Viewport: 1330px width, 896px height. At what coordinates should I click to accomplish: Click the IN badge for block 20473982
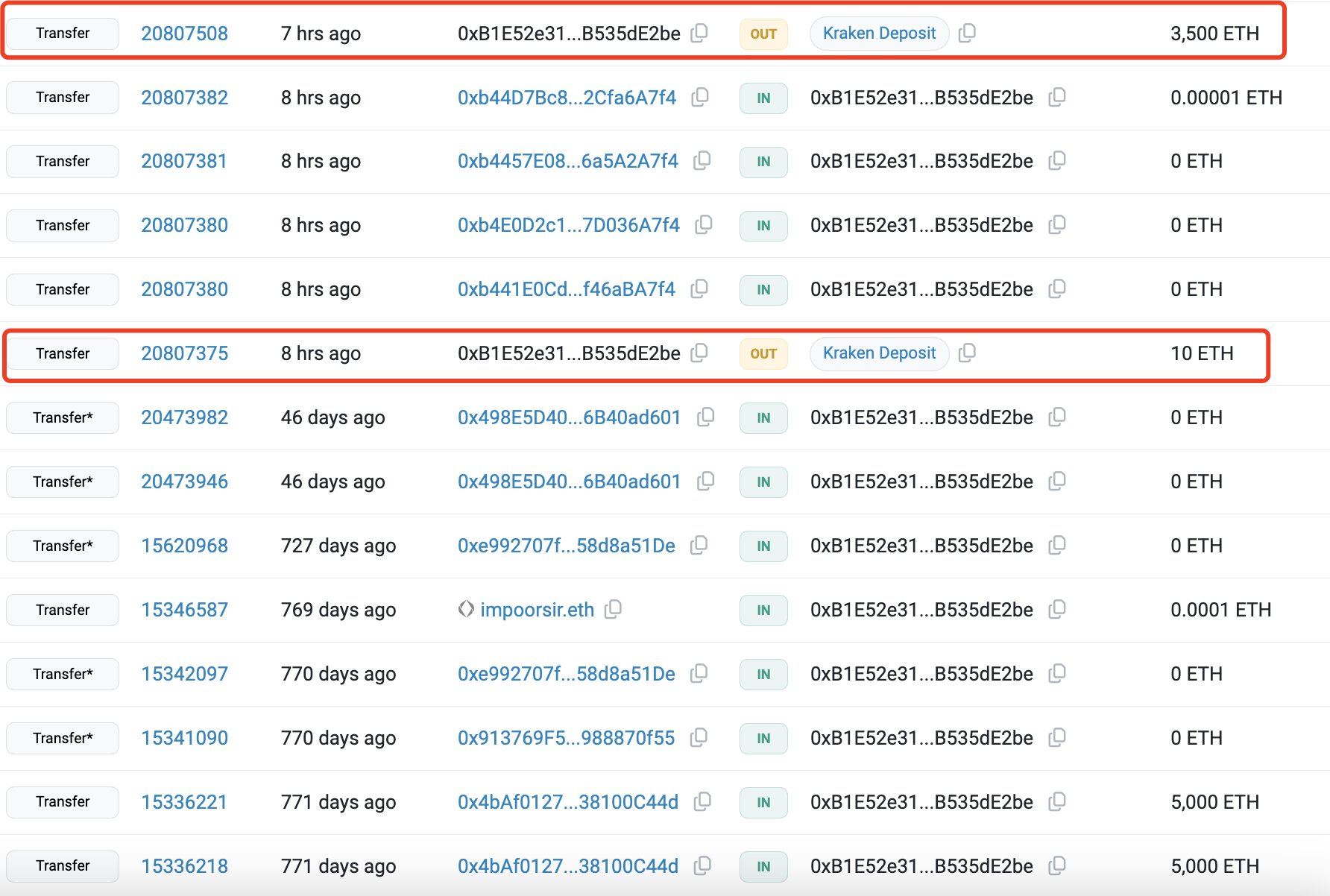(x=763, y=418)
